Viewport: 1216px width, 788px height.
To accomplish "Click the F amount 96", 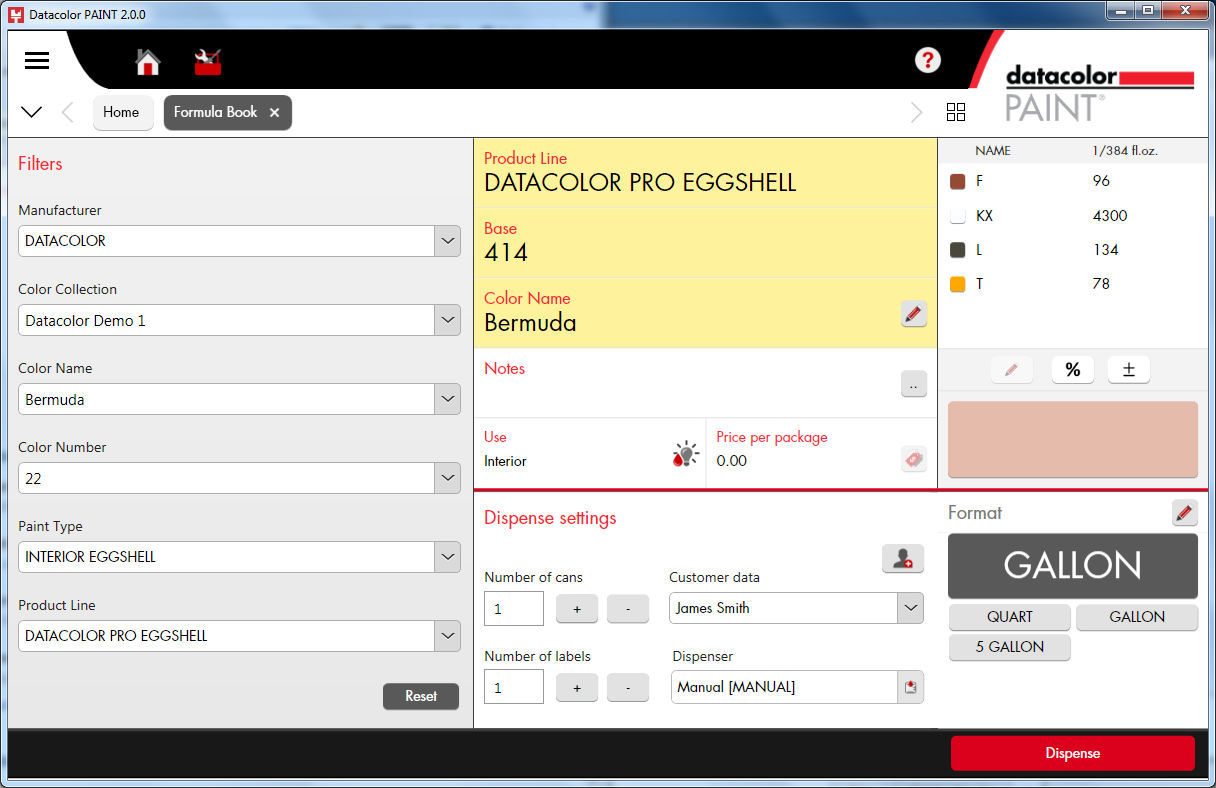I will 1102,181.
